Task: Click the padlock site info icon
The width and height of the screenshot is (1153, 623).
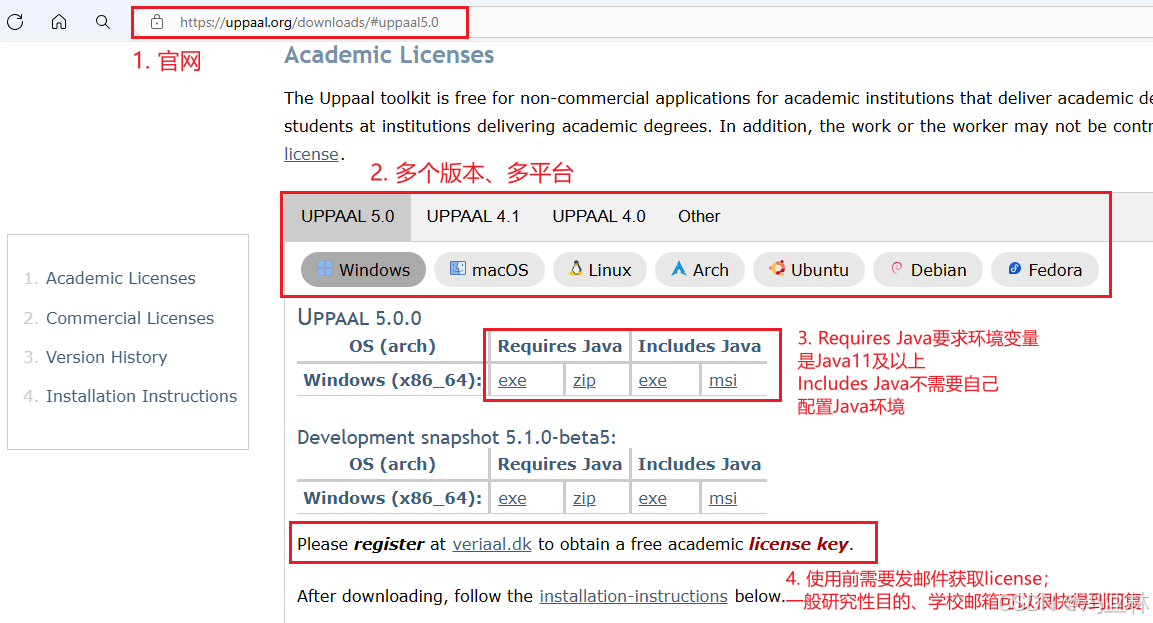Action: [x=157, y=22]
